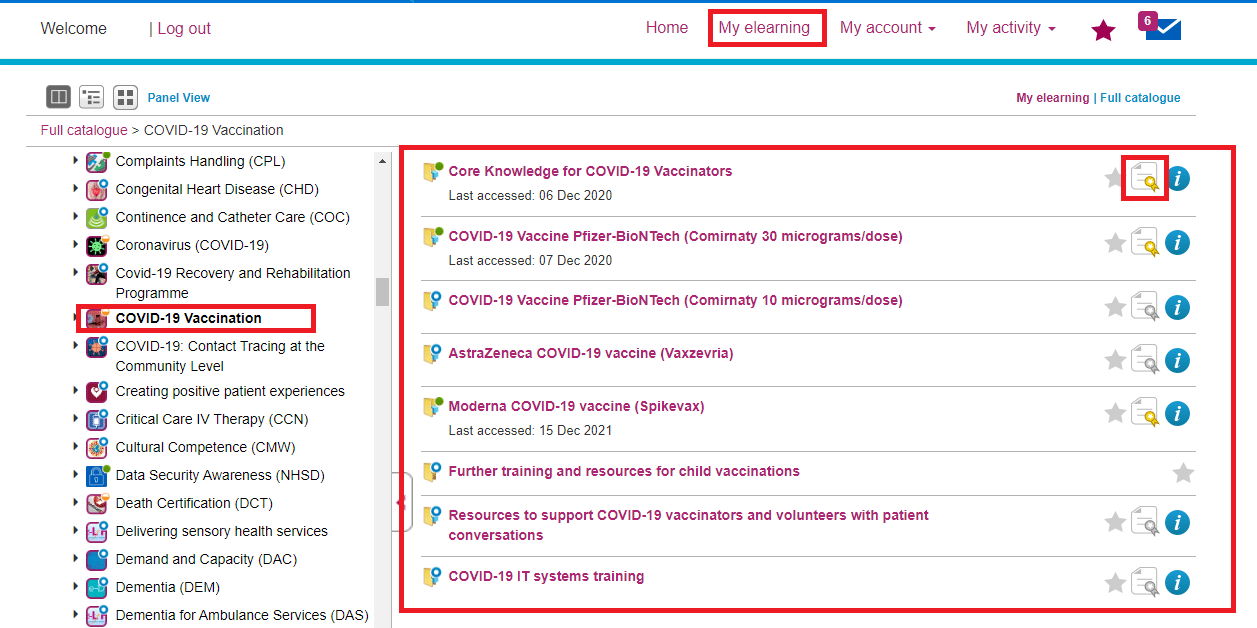Click the tree scrollbar up arrow
The width and height of the screenshot is (1257, 628).
pos(382,160)
